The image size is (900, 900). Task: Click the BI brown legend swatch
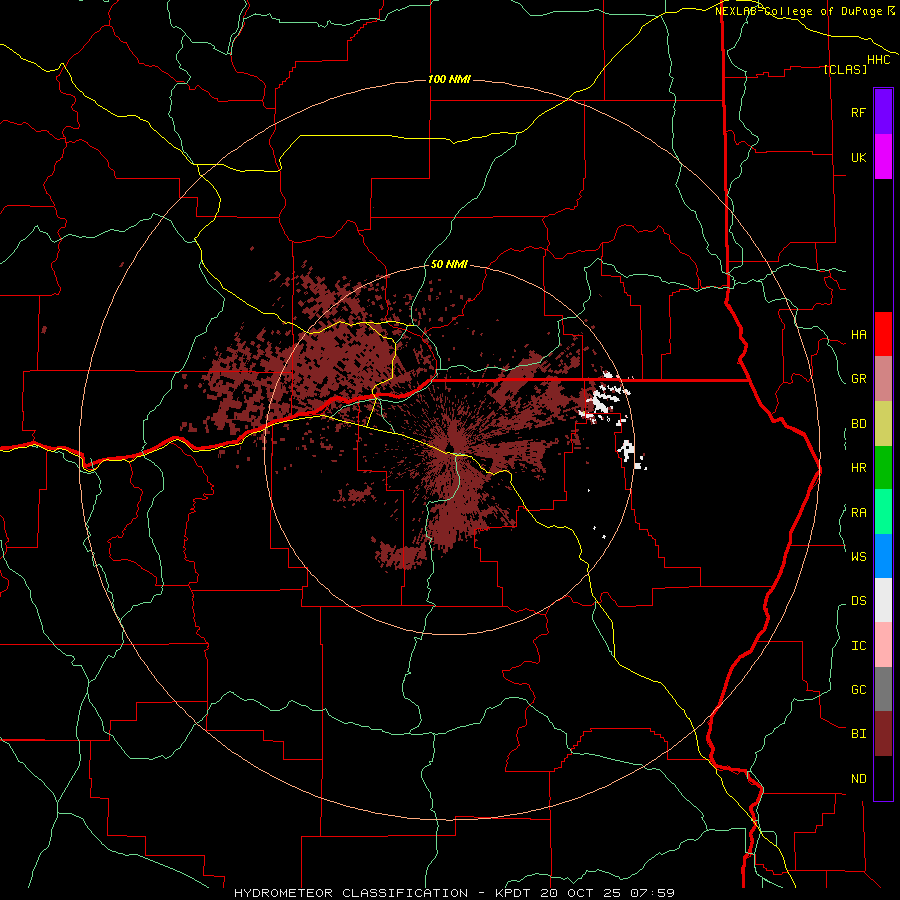pos(883,734)
